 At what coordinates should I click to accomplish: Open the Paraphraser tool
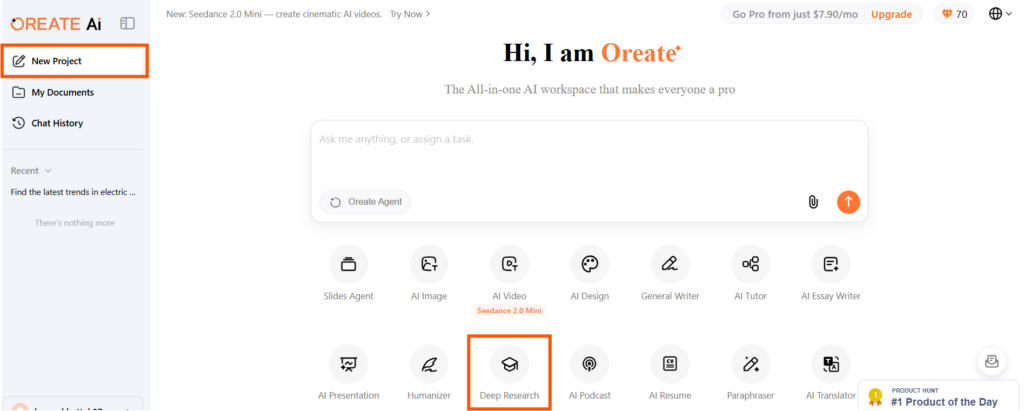(750, 372)
